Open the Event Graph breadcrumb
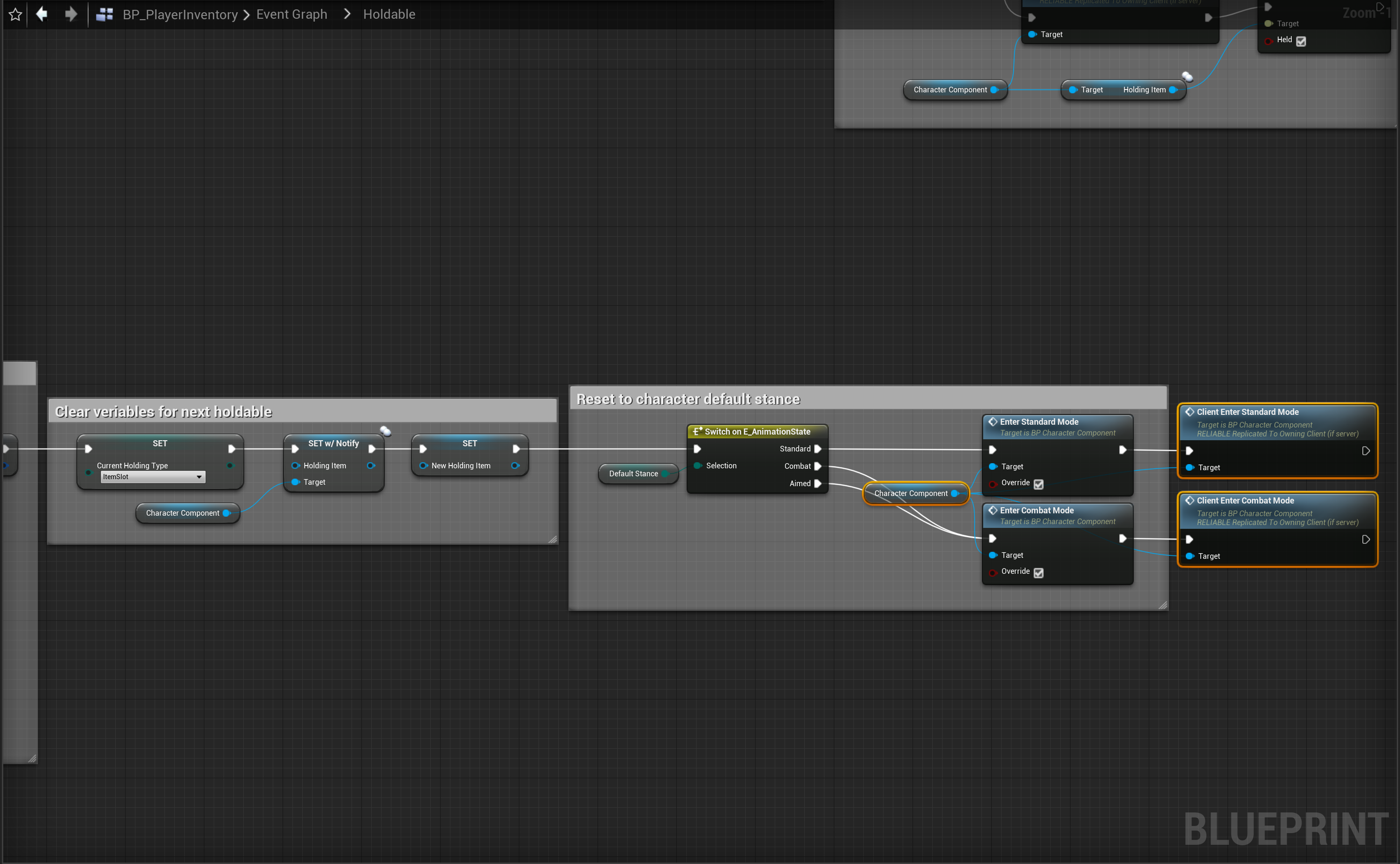This screenshot has width=1400, height=864. pyautogui.click(x=292, y=14)
